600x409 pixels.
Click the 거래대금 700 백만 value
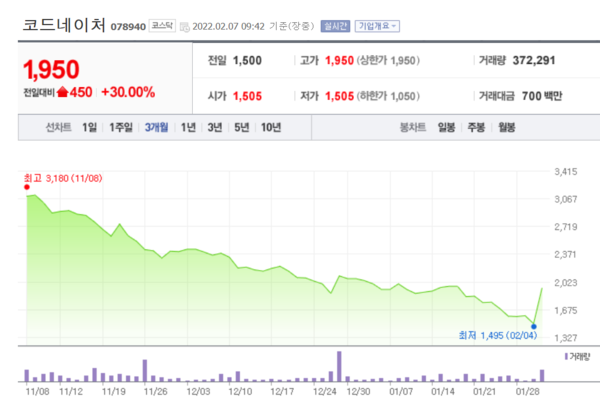[x=542, y=96]
